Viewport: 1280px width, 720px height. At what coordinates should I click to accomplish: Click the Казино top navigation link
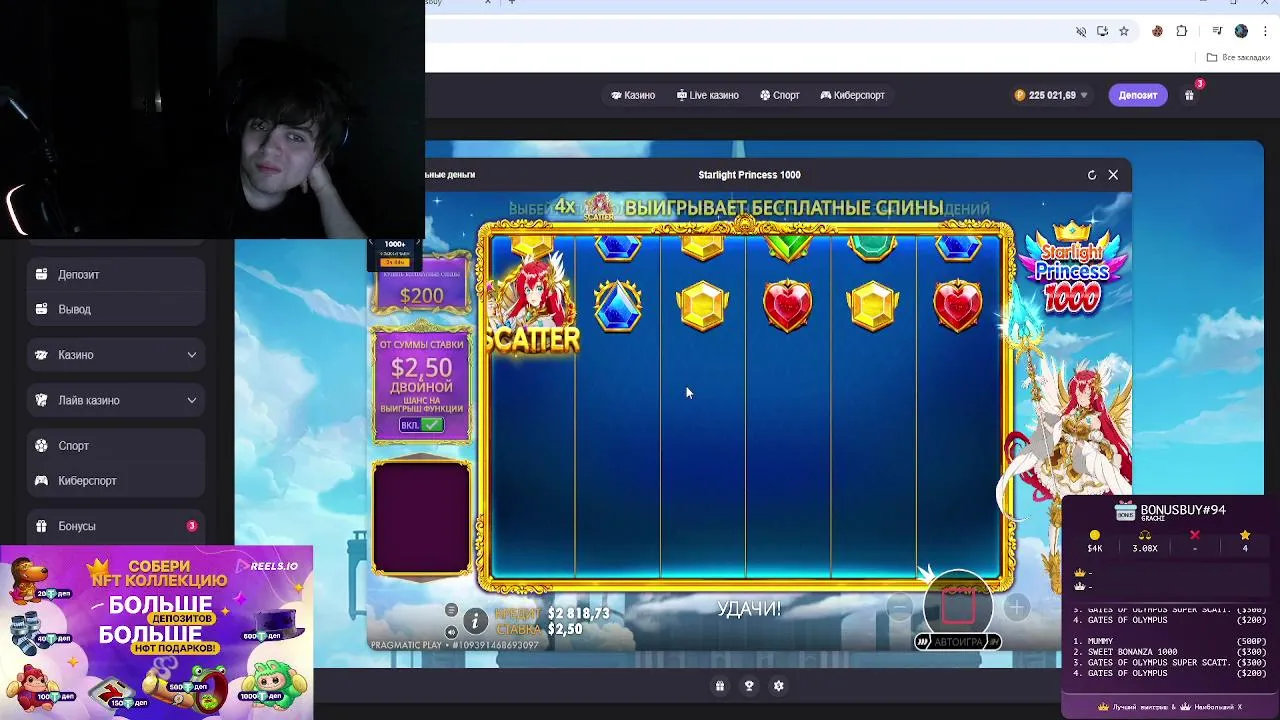tap(633, 95)
